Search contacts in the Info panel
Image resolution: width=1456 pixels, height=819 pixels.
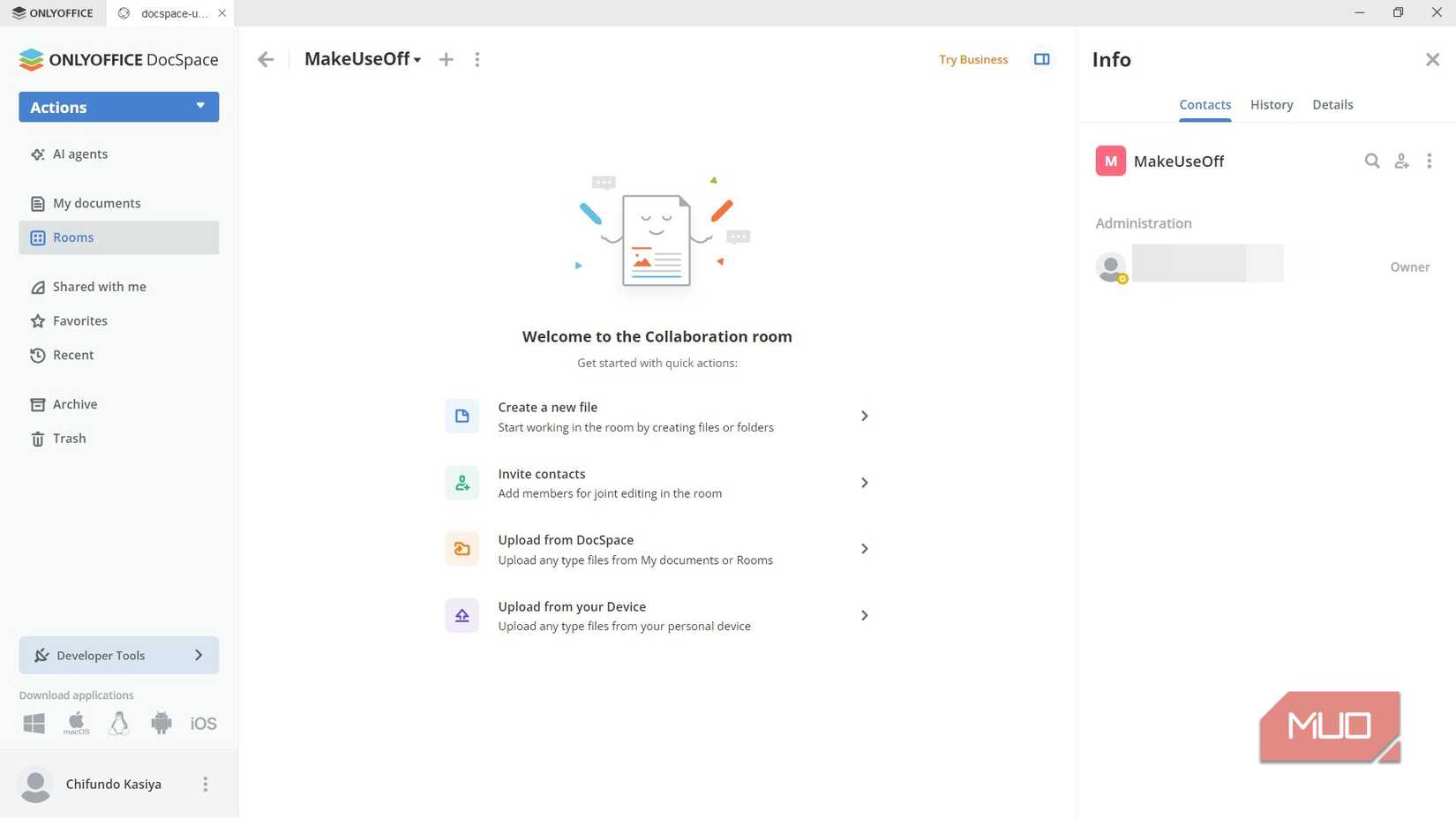click(x=1372, y=161)
